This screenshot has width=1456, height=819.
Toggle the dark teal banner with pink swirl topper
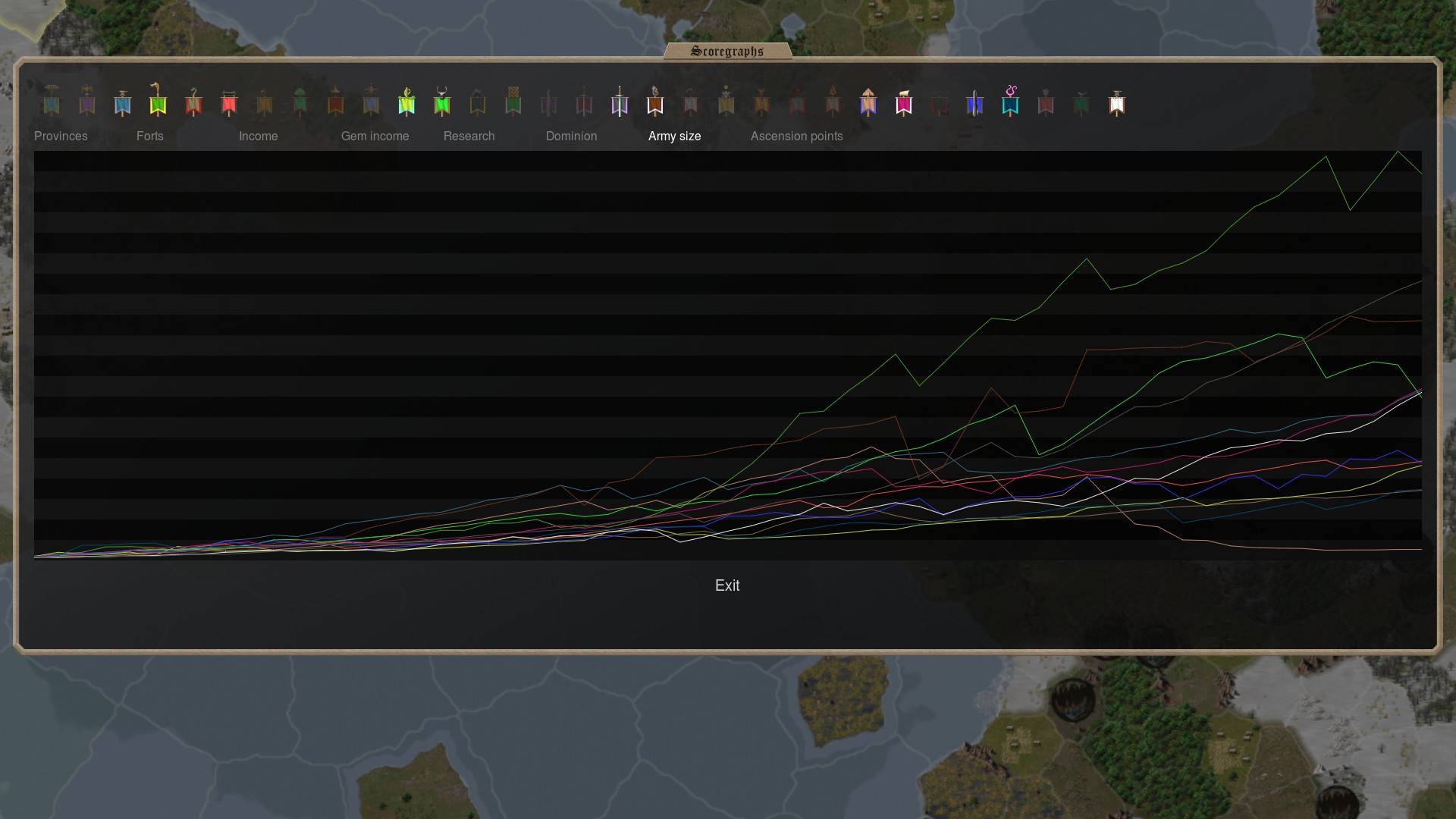point(1010,100)
